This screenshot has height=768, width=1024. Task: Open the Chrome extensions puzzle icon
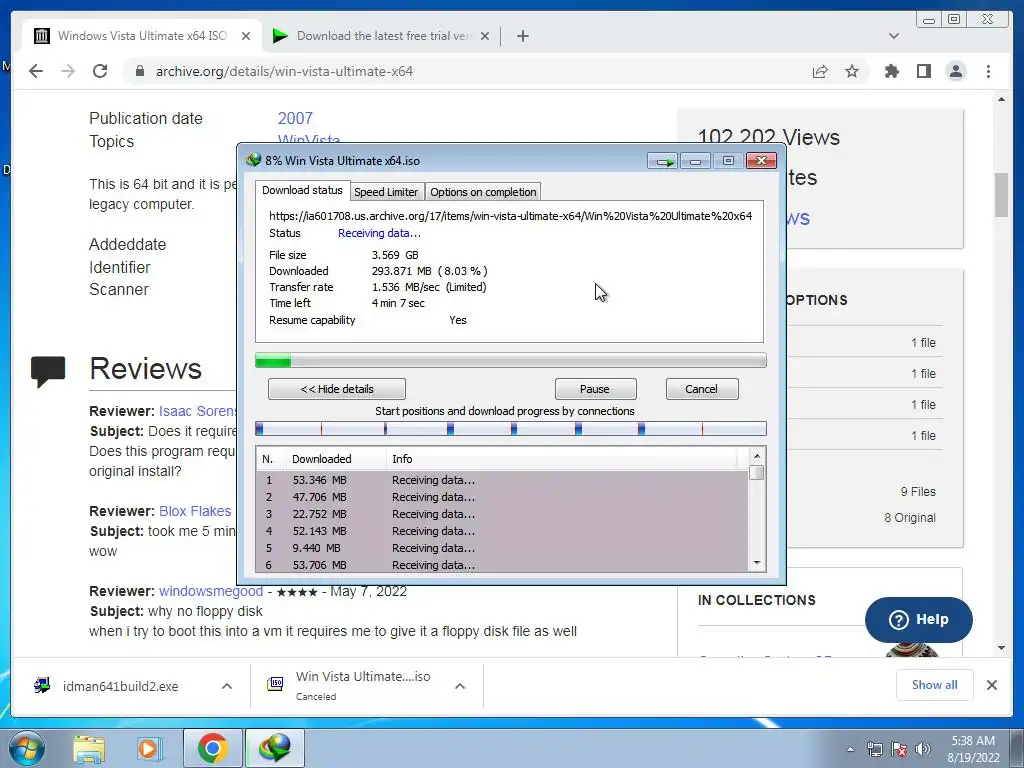(x=891, y=71)
